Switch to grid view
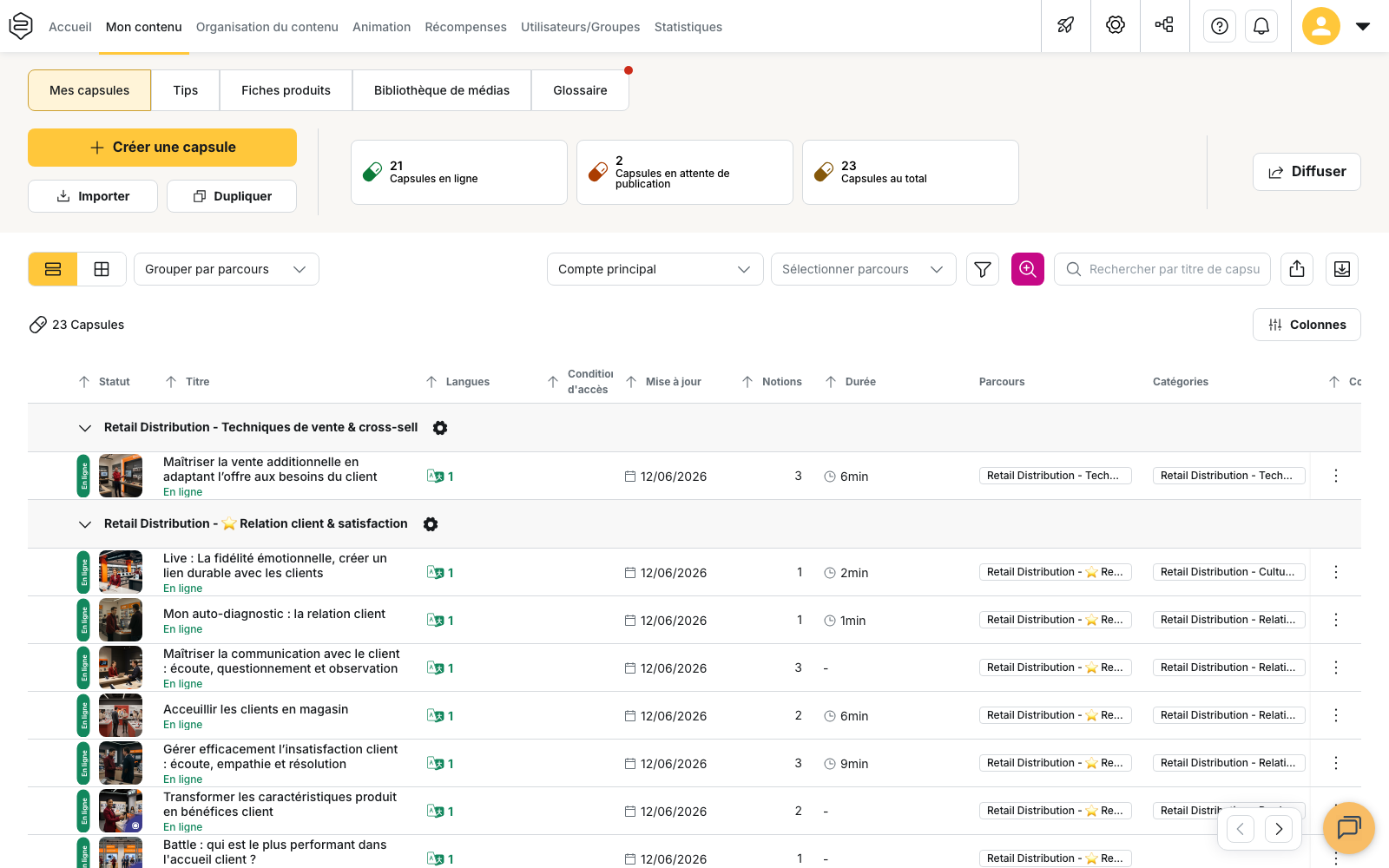1389x868 pixels. click(102, 269)
